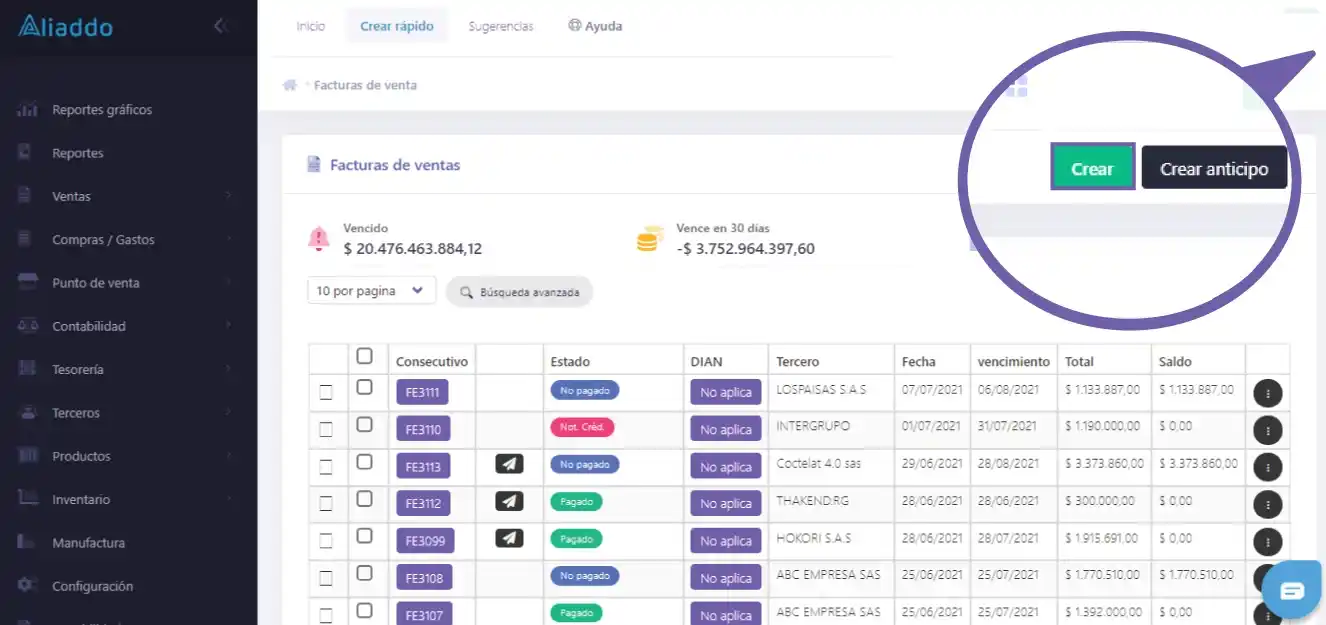
Task: Expand the Ventas sidebar menu
Action: tap(229, 196)
